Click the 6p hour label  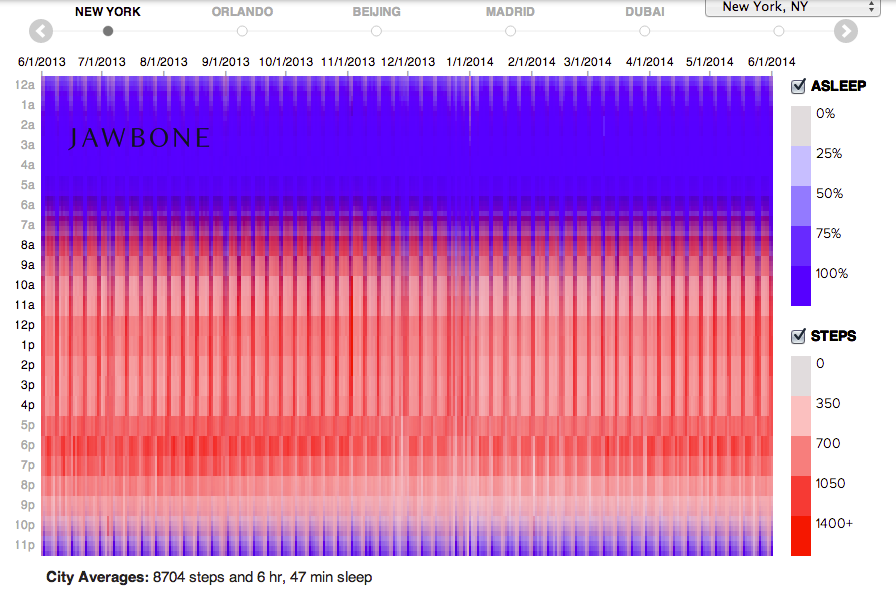(x=27, y=445)
